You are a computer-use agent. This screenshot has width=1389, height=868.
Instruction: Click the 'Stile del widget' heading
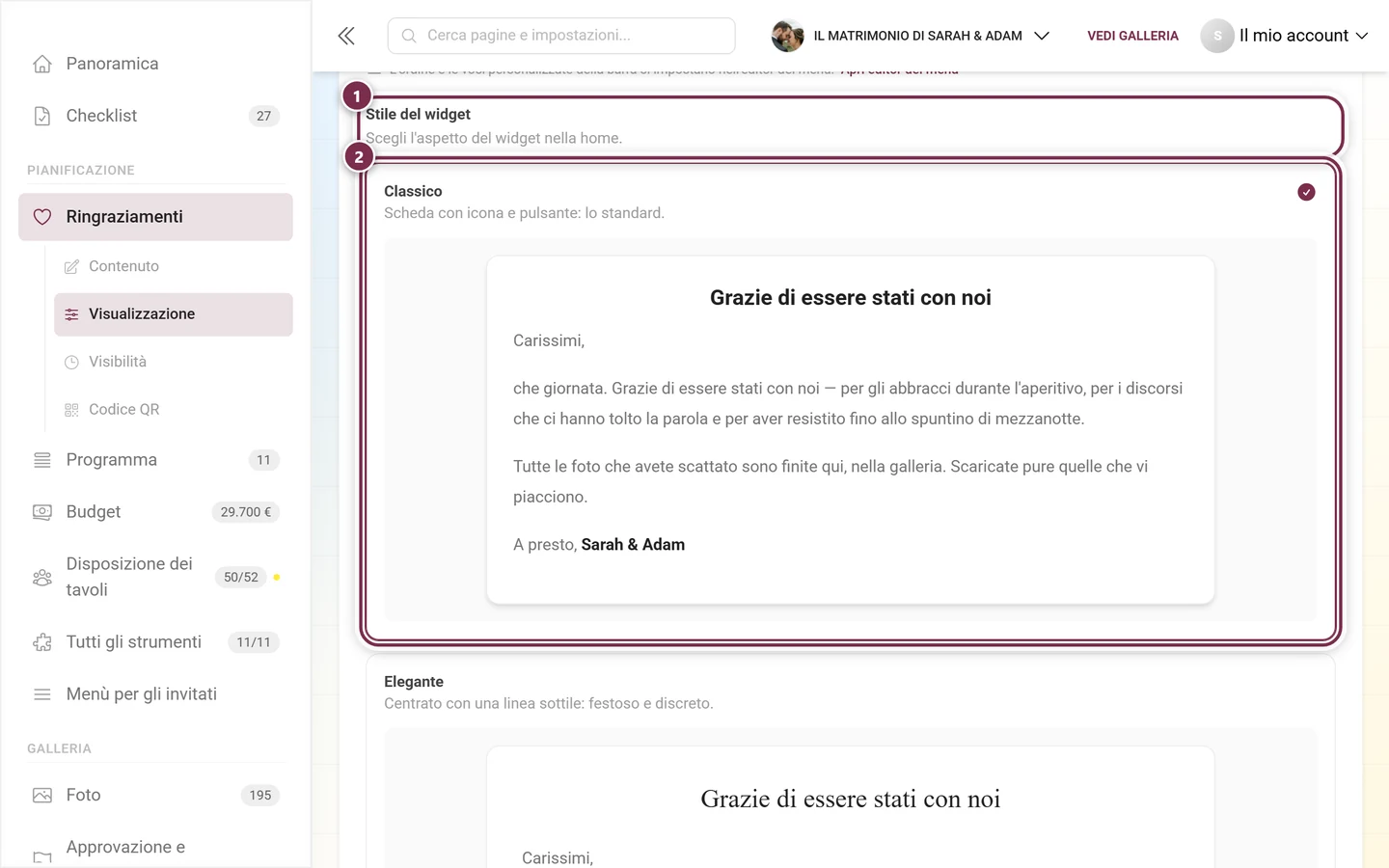pos(418,114)
